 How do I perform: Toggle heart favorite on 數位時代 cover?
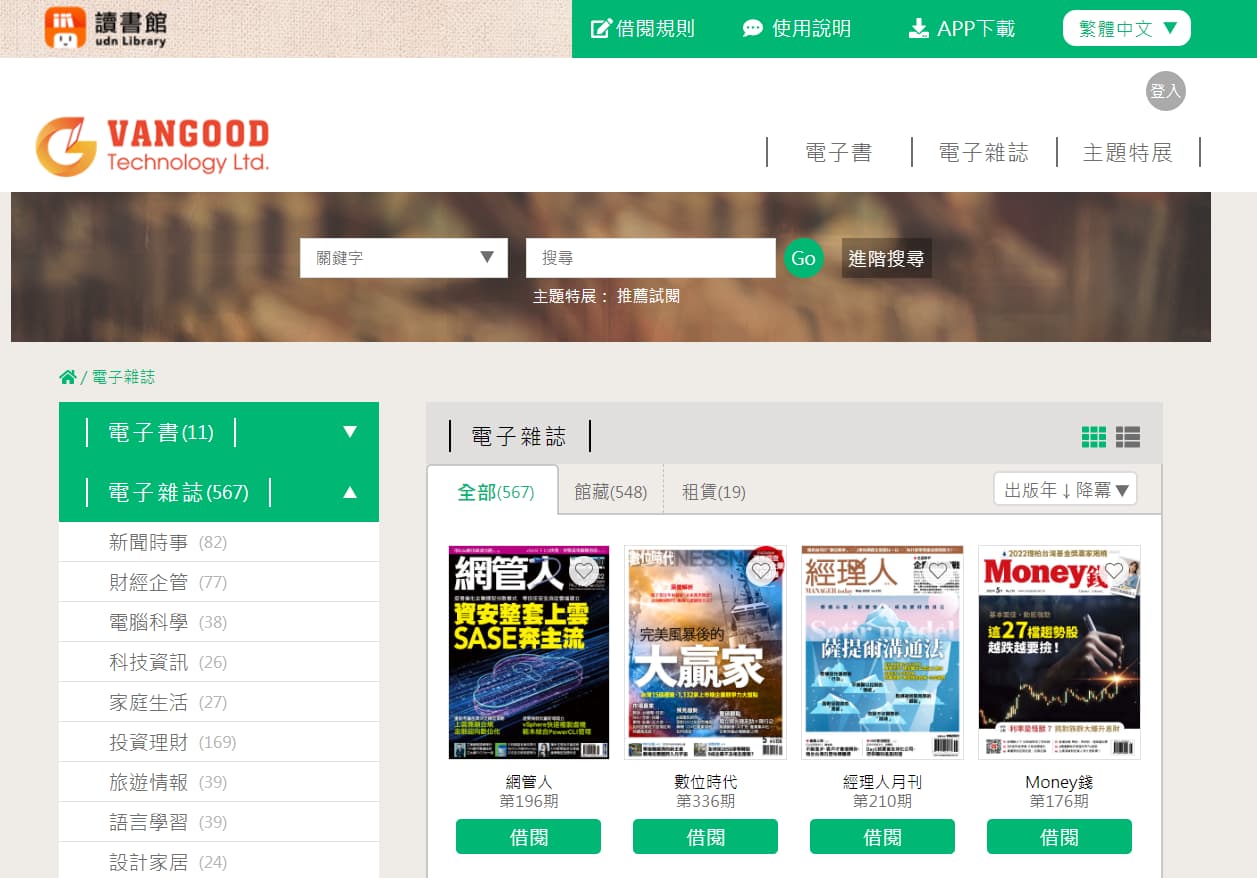pos(761,571)
